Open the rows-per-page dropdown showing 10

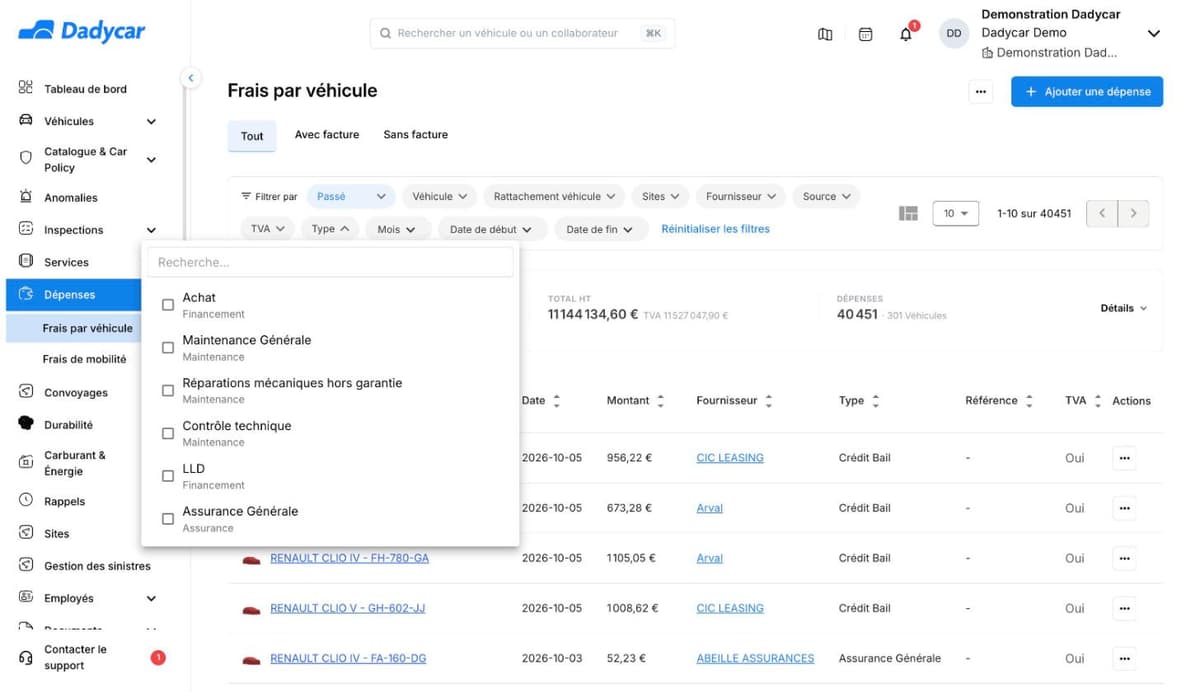click(x=955, y=214)
